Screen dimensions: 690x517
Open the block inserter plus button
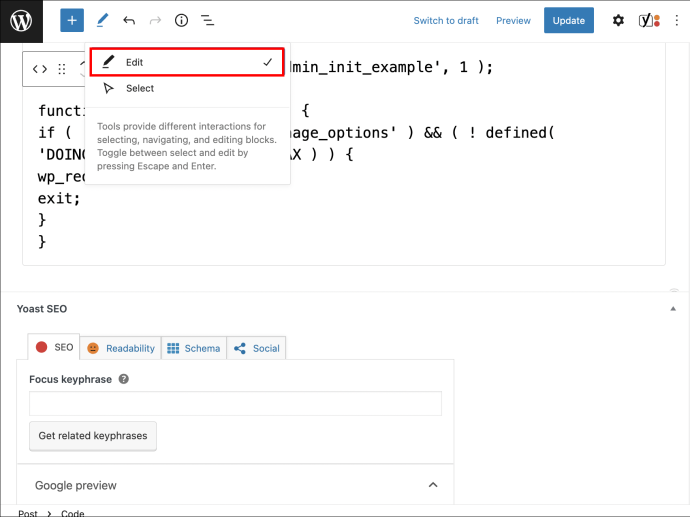click(x=72, y=20)
